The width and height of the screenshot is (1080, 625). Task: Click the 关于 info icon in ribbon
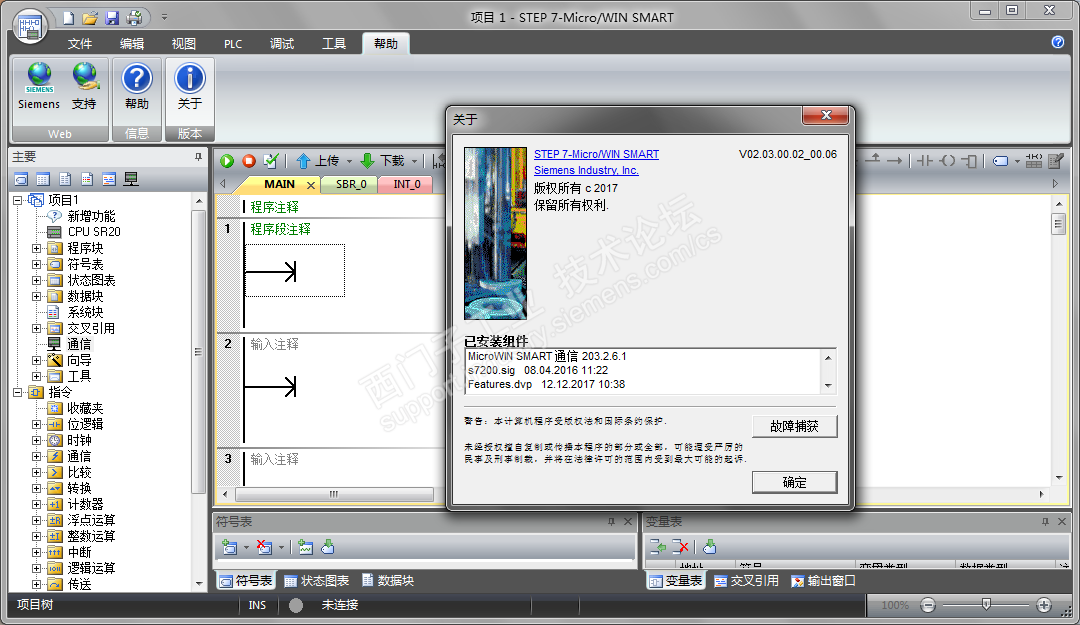(x=189, y=78)
